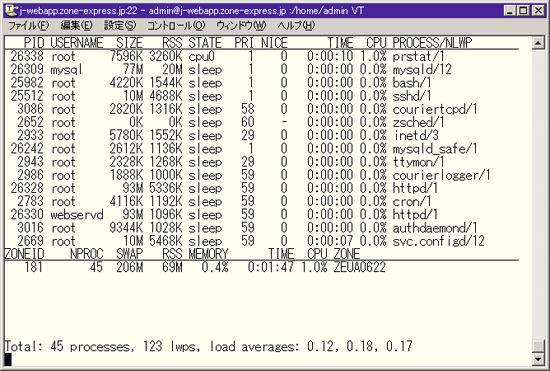Click the mysqld_safe/1 process name
550x371 pixels.
[435, 149]
